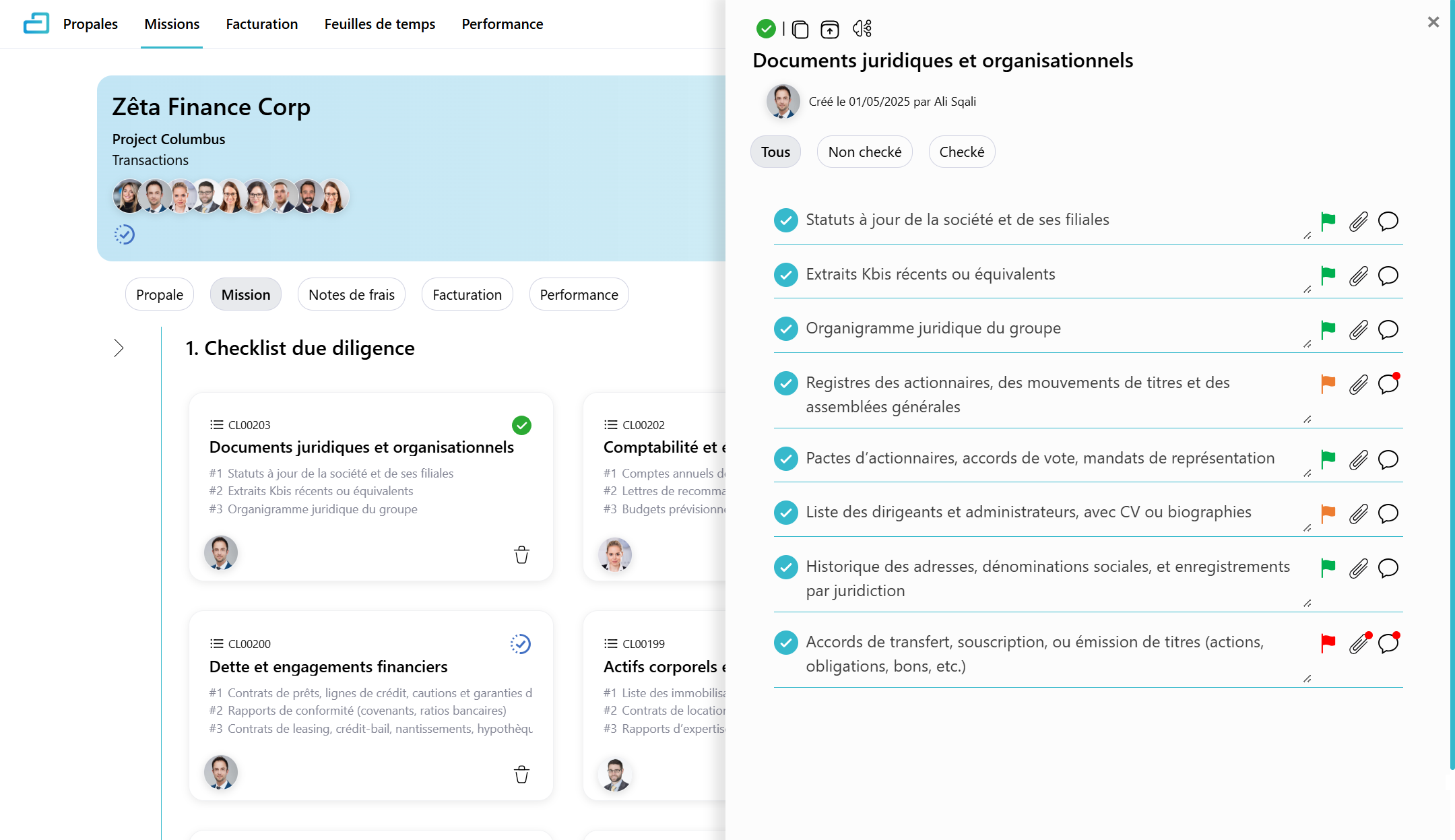Show only Checké items
The height and width of the screenshot is (840, 1455).
[x=961, y=152]
